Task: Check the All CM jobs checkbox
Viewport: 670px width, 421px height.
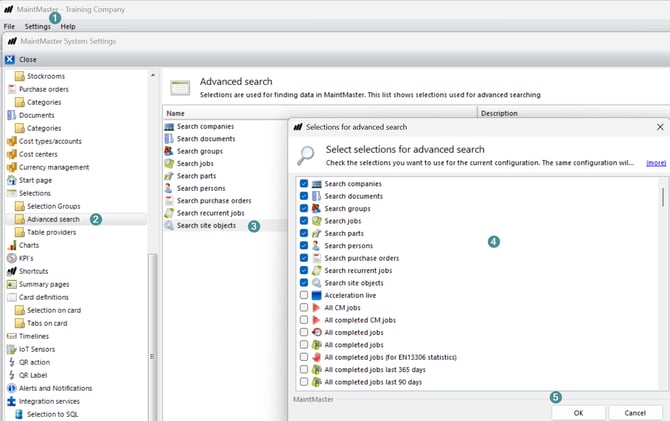Action: pyautogui.click(x=304, y=307)
